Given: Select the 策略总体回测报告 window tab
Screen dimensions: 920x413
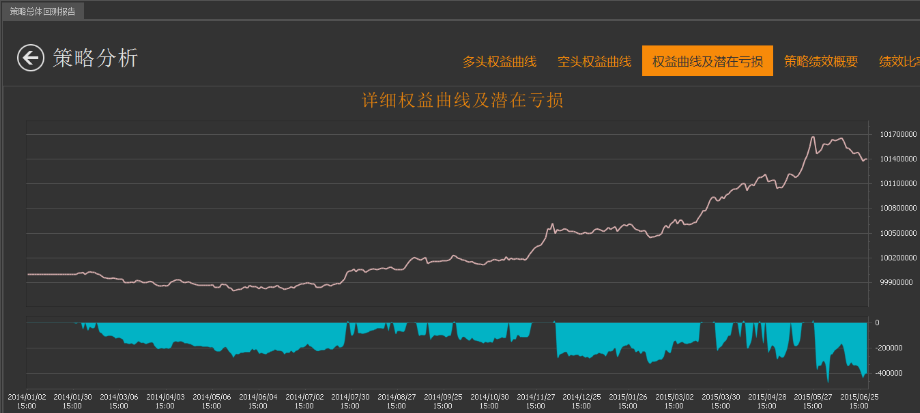Looking at the screenshot, I should (x=42, y=11).
